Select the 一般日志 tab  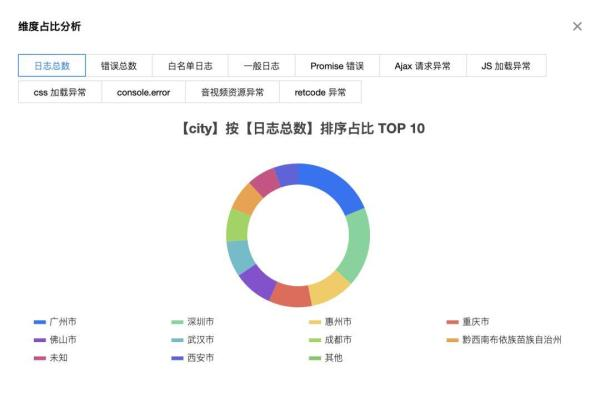[262, 66]
